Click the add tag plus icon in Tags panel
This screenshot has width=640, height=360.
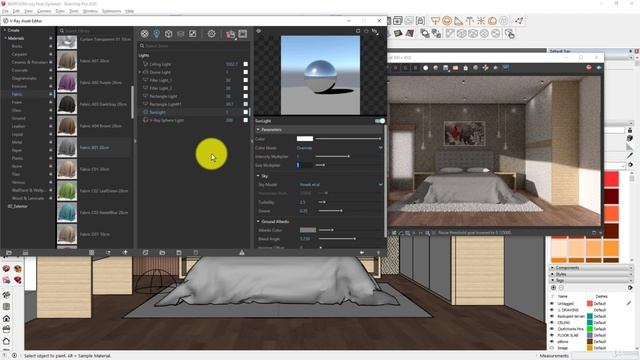tap(553, 288)
